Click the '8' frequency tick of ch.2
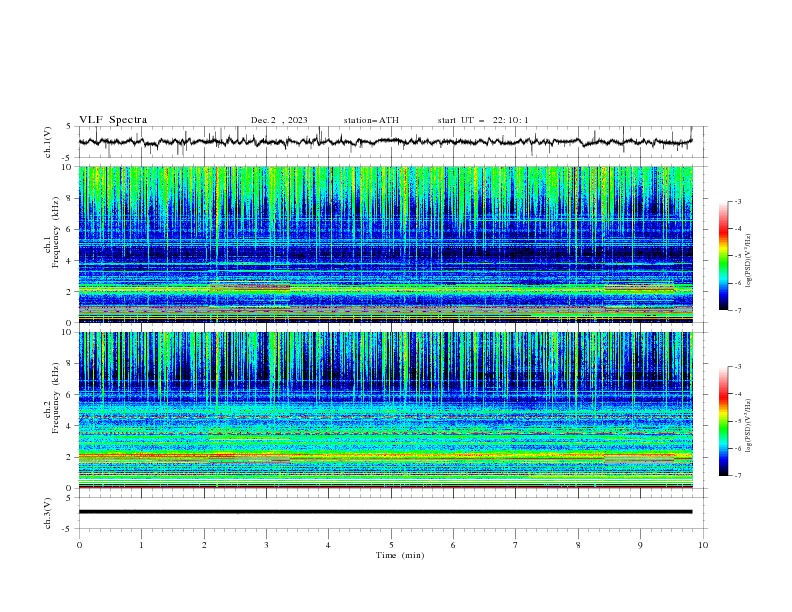The width and height of the screenshot is (792, 612). point(71,364)
